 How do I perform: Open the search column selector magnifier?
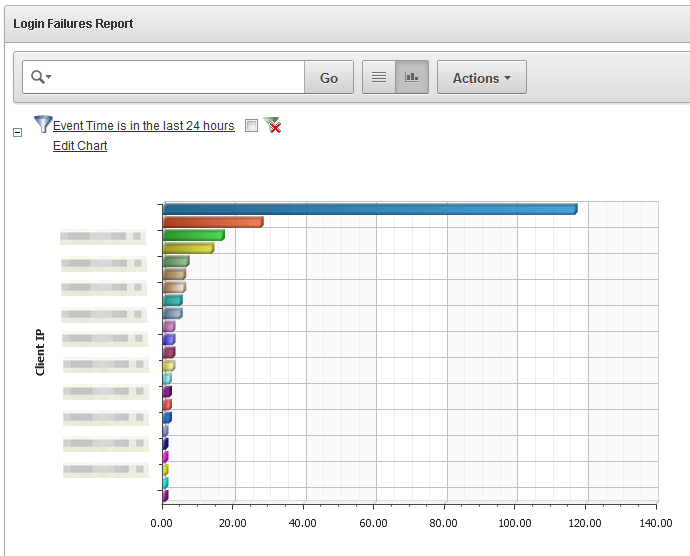[x=41, y=77]
